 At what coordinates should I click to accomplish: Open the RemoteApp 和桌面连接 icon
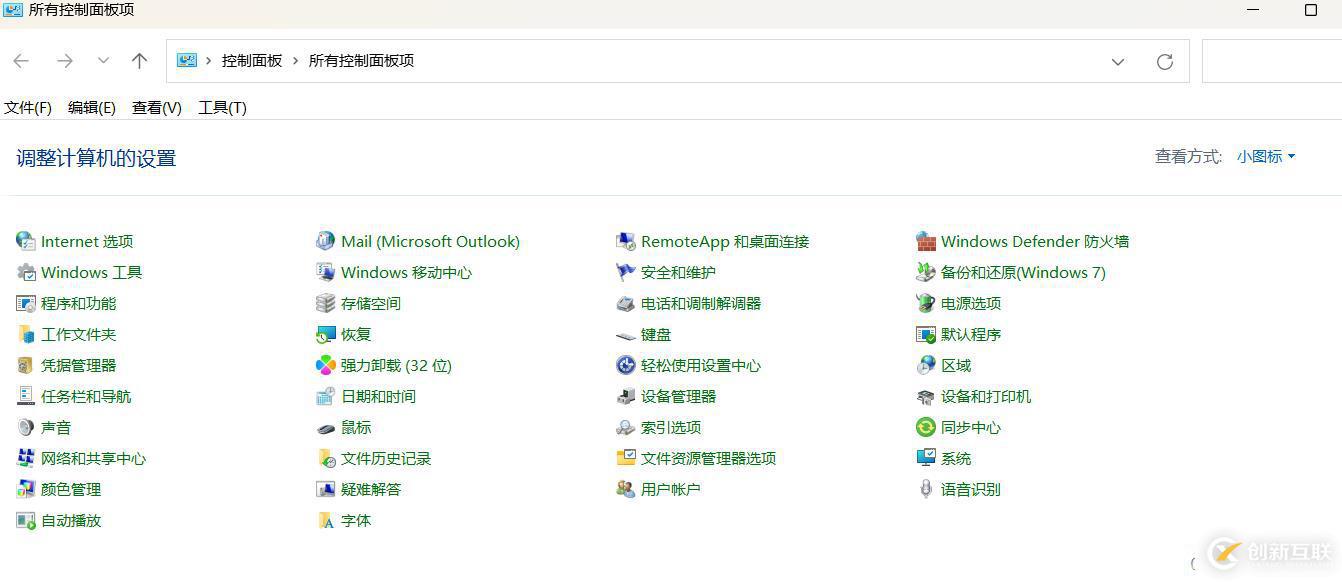point(625,241)
